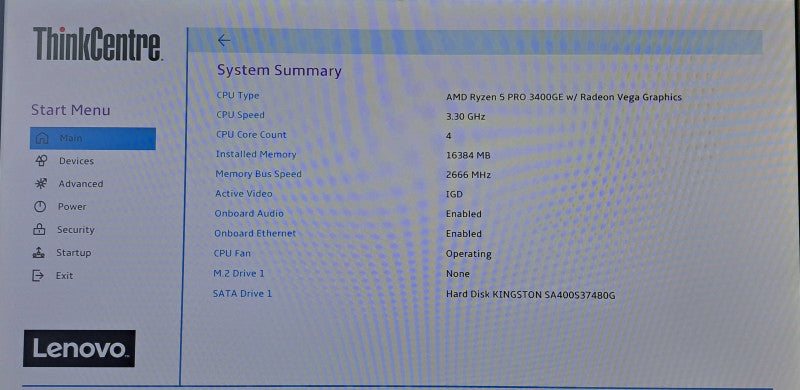Click the AMD Ryzen 5 PRO 3400GE value
Screen dimensions: 800x390
pyautogui.click(x=564, y=97)
